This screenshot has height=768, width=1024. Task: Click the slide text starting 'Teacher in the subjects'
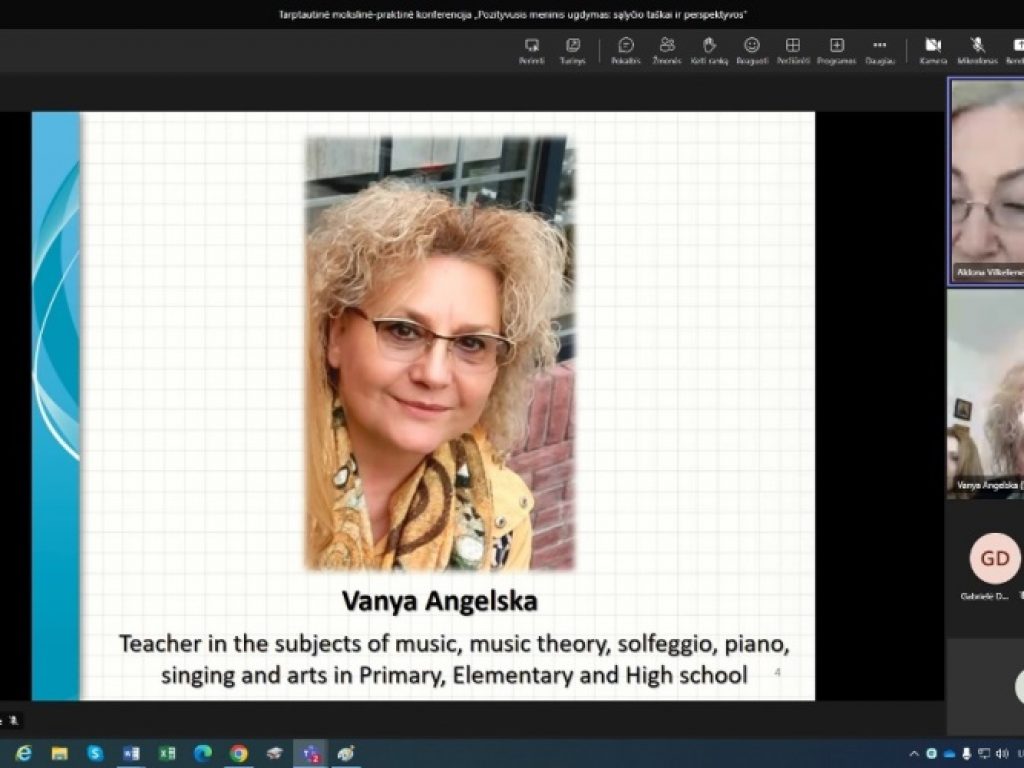(455, 659)
